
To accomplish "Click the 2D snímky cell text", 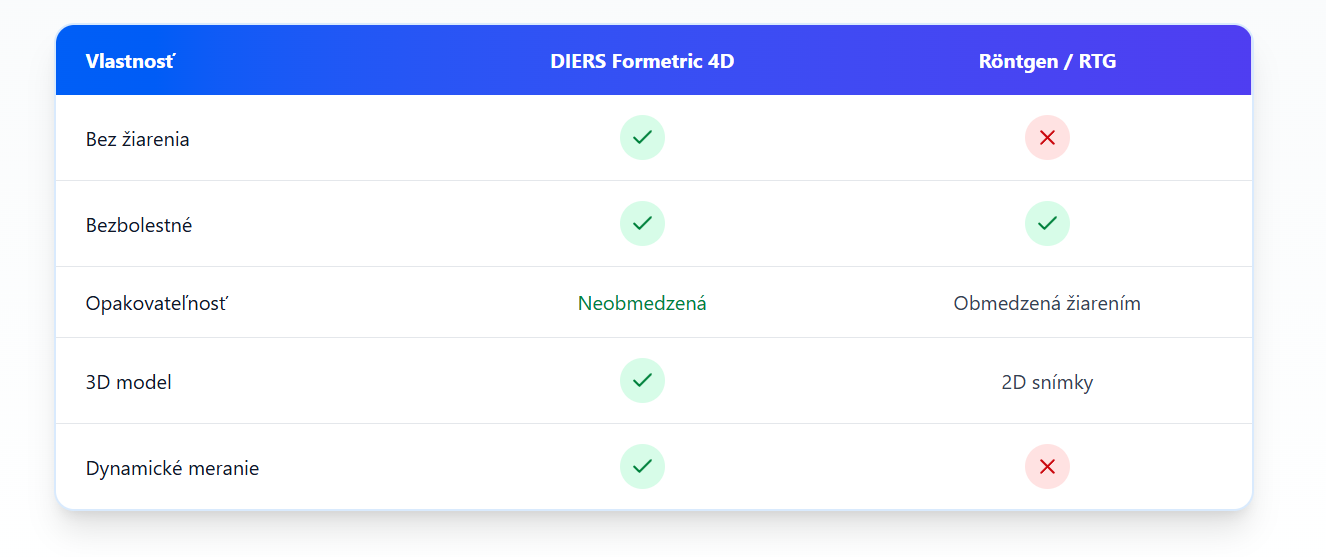I will coord(1047,382).
